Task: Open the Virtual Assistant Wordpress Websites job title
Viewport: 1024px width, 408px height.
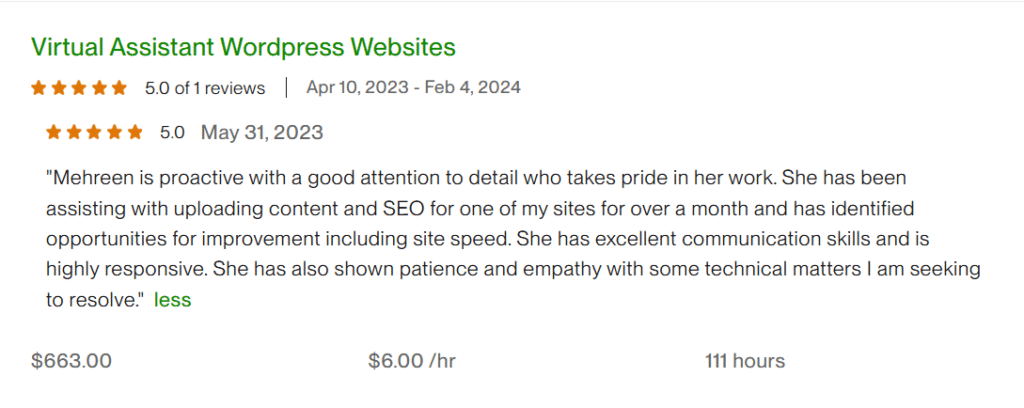Action: pos(243,47)
